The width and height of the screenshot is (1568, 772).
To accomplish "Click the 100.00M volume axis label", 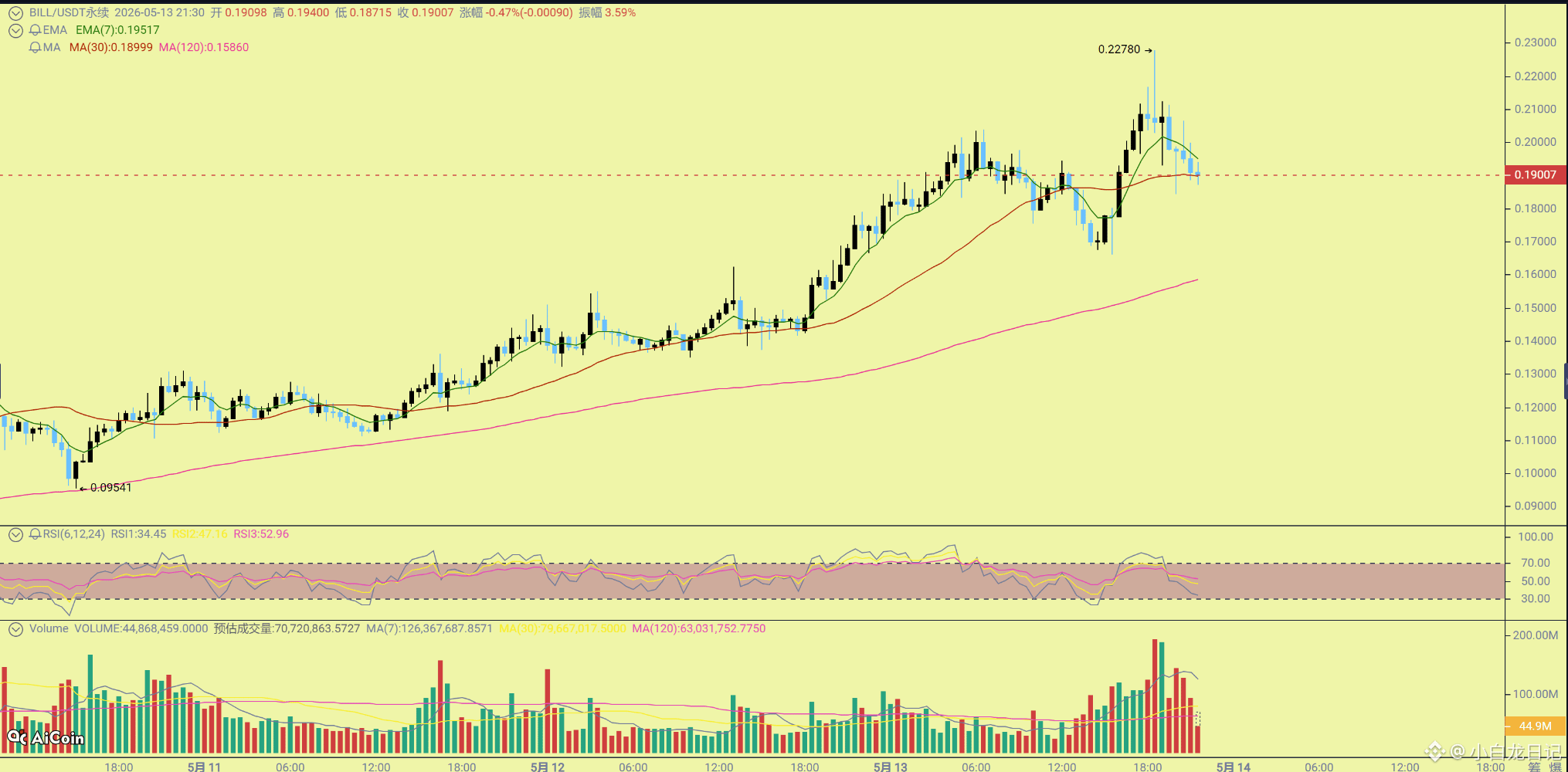I will coord(1536,694).
